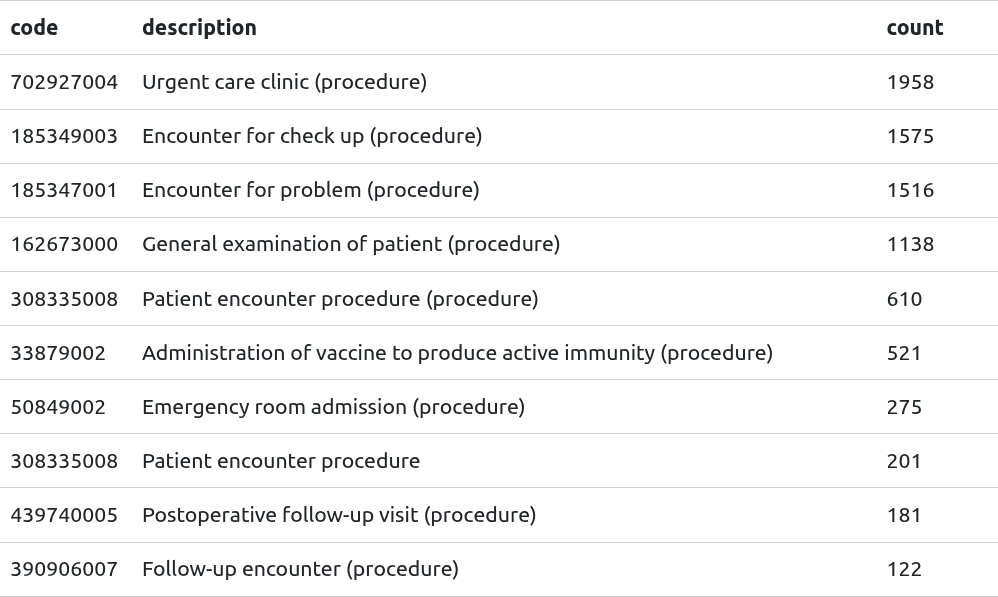Click the "code" column header
Viewport: 998px width, 597px height.
pyautogui.click(x=34, y=28)
